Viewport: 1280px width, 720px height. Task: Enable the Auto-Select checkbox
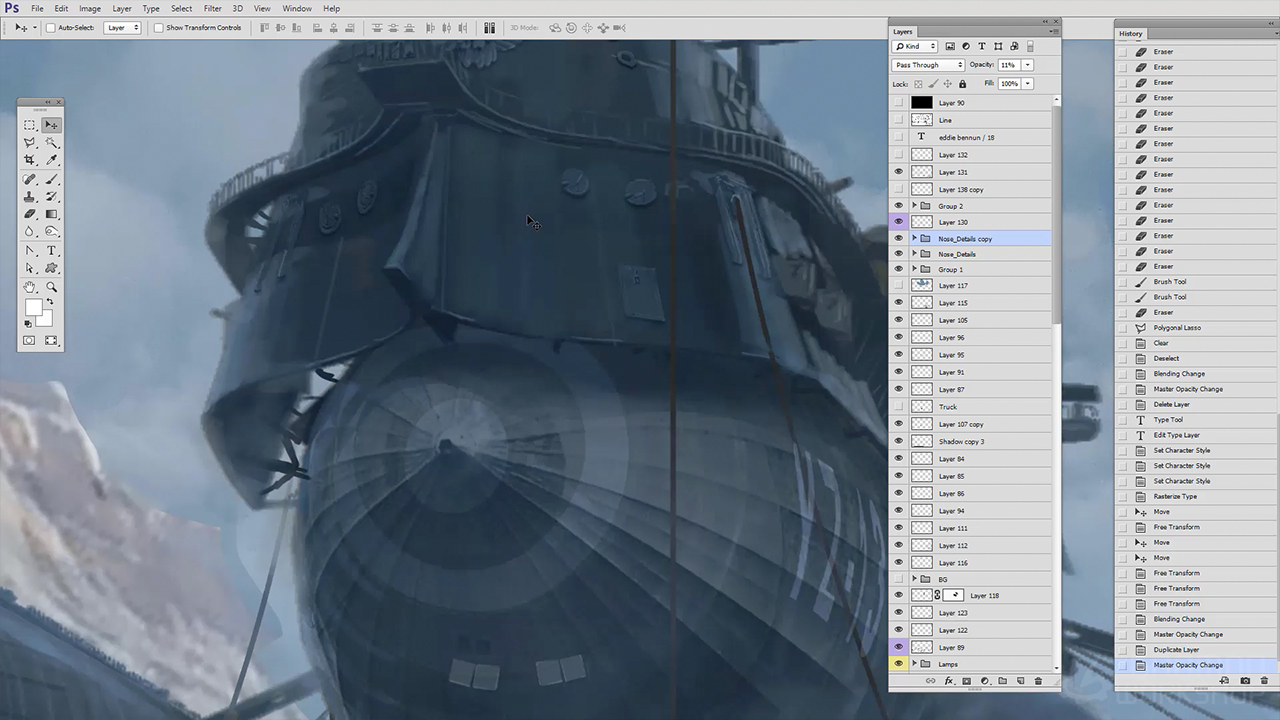coord(51,28)
